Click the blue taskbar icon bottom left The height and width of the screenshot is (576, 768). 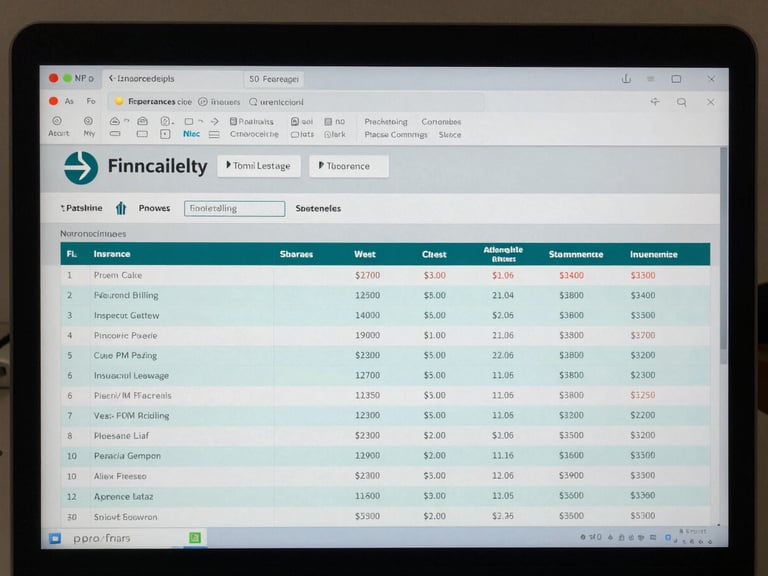(x=55, y=538)
